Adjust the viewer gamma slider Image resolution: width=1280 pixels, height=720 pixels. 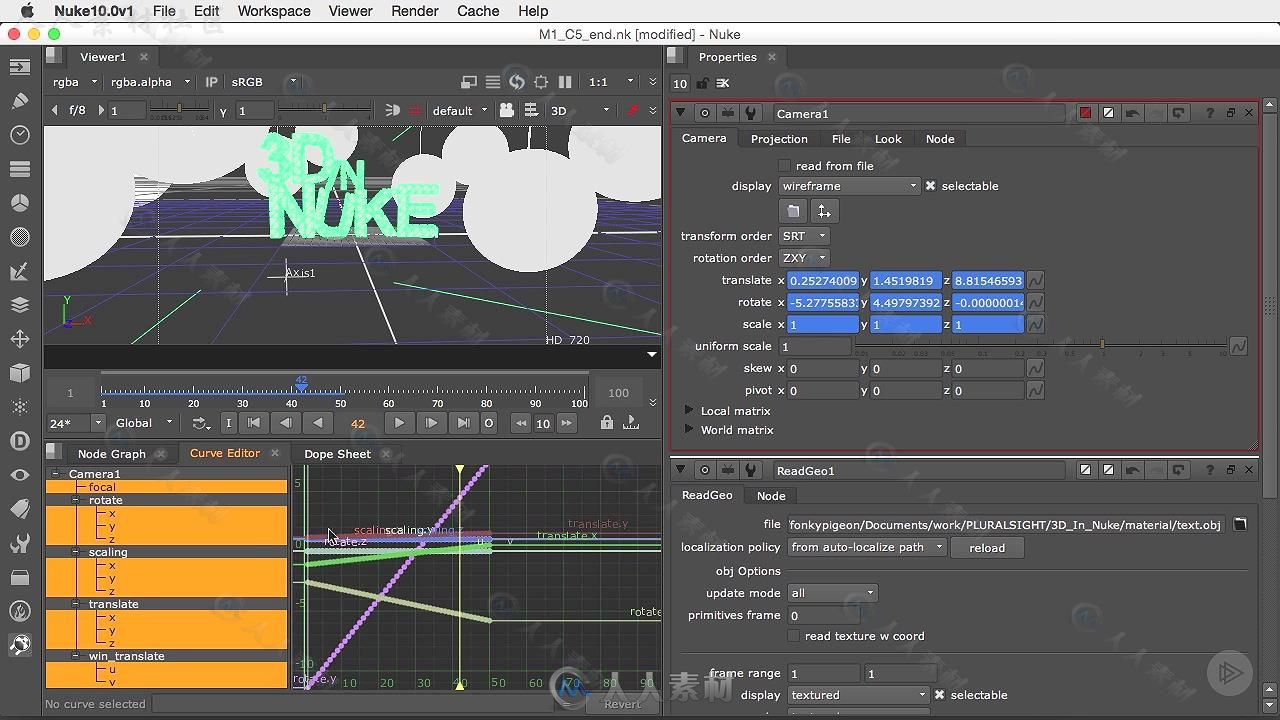(322, 110)
